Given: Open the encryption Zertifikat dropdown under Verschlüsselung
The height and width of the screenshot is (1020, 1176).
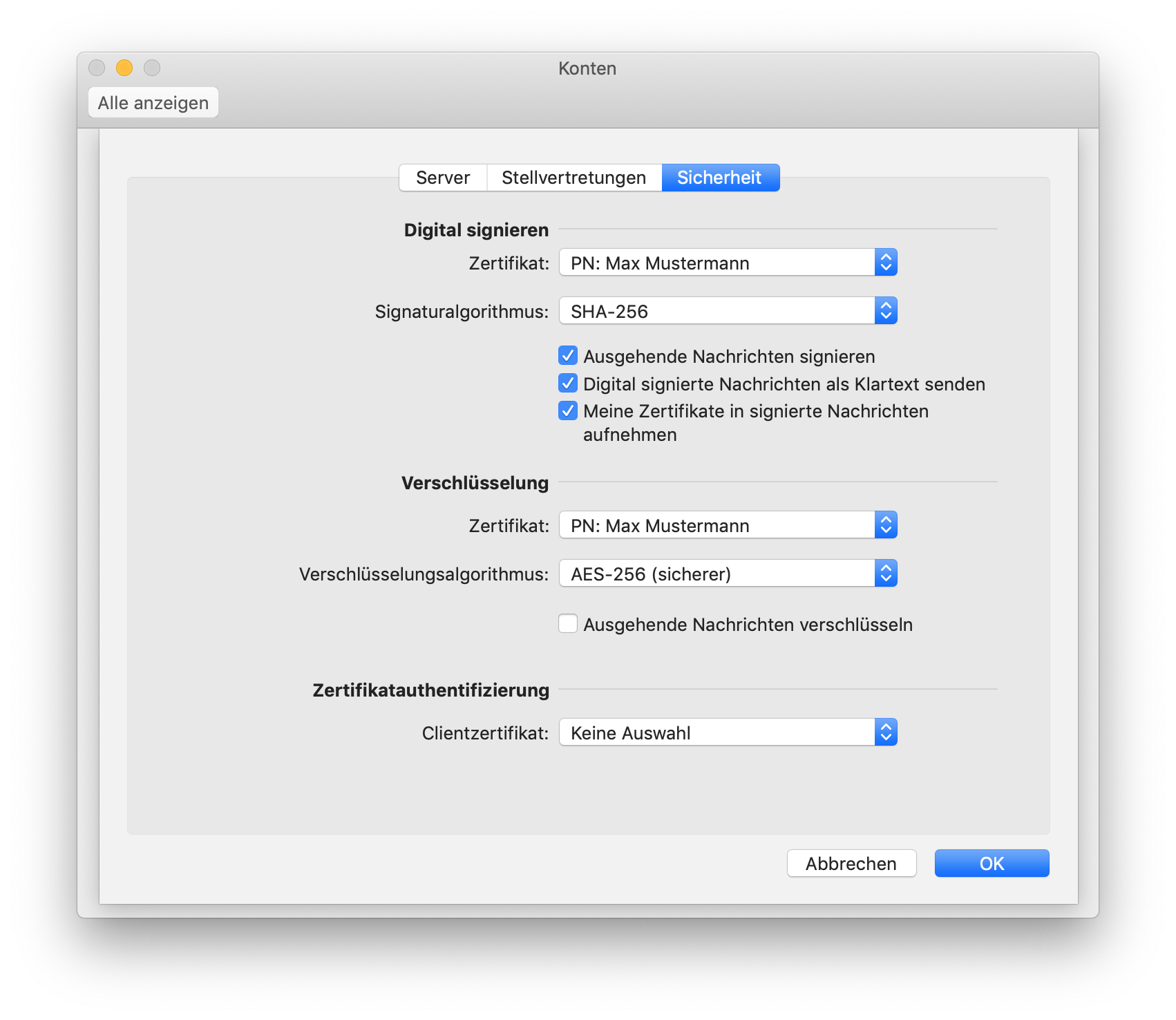Looking at the screenshot, I should coord(727,525).
